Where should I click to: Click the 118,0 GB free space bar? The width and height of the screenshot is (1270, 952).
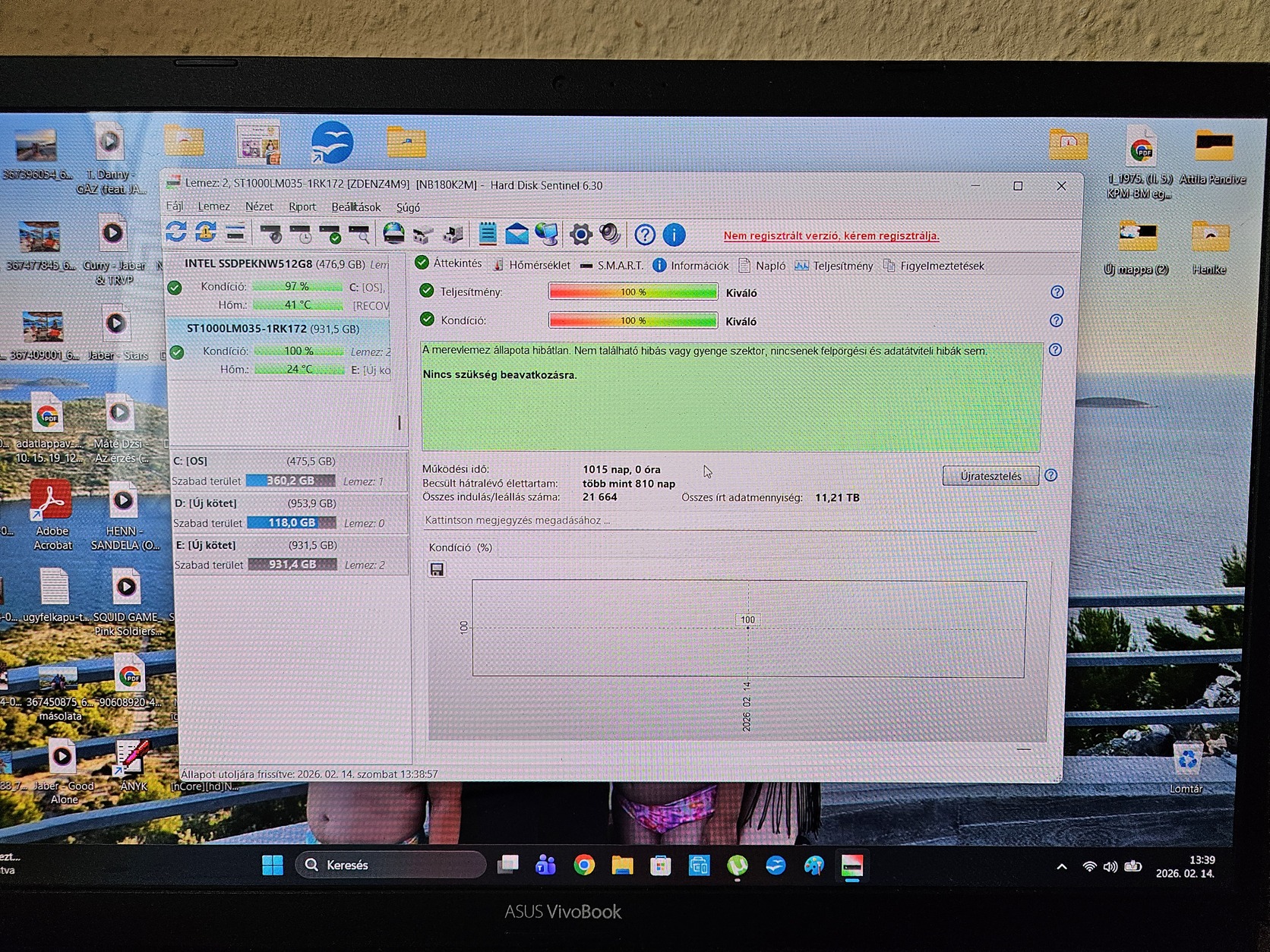[292, 522]
